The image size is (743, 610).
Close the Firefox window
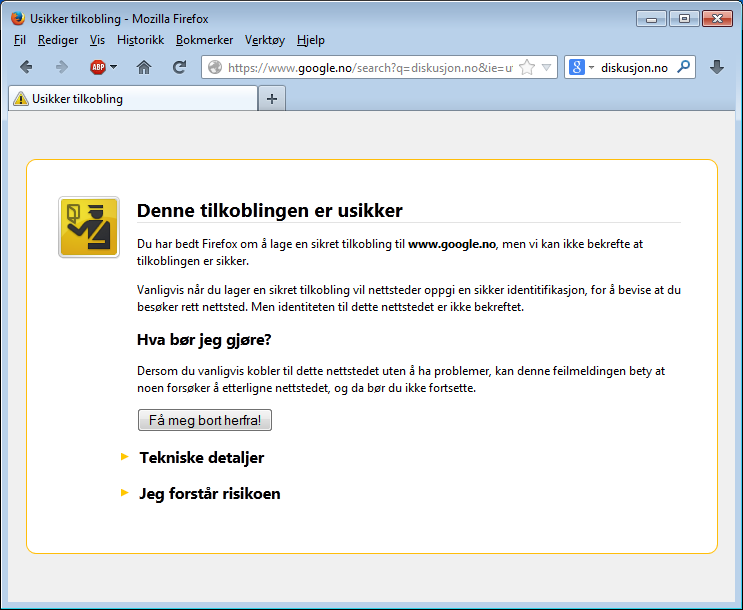[x=717, y=19]
